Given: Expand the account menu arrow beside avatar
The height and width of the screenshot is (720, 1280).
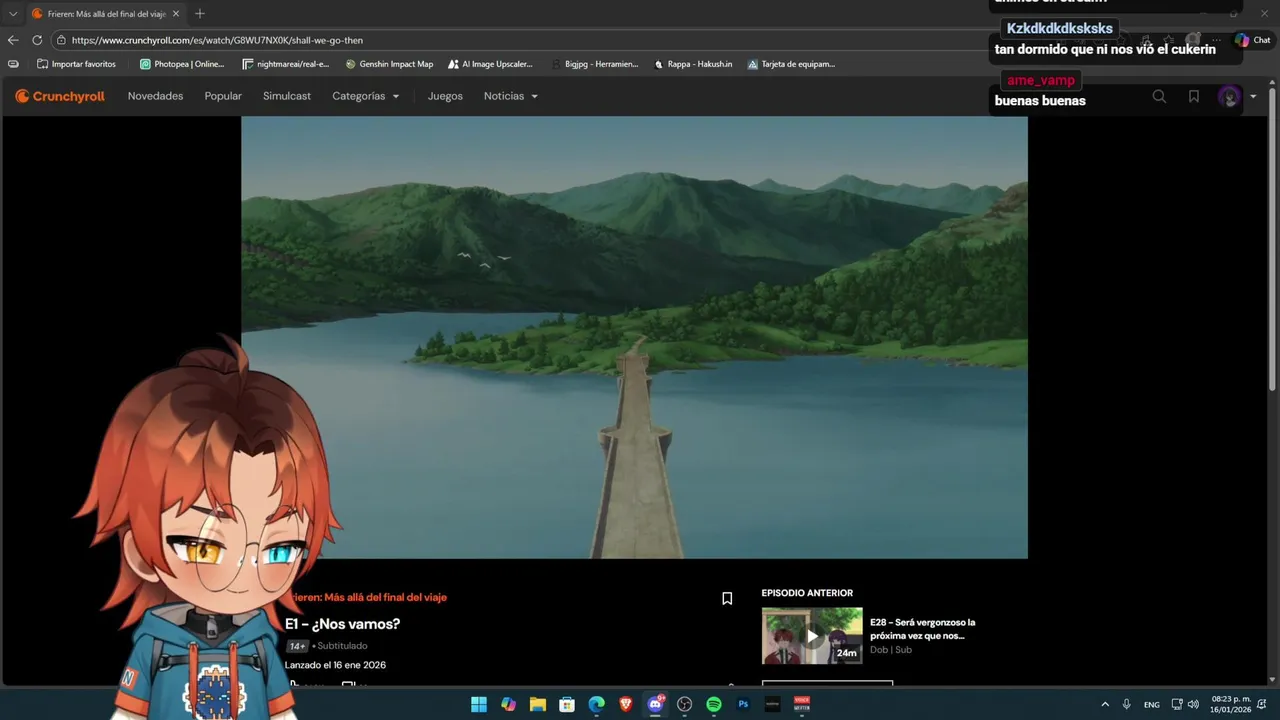Looking at the screenshot, I should tap(1253, 96).
